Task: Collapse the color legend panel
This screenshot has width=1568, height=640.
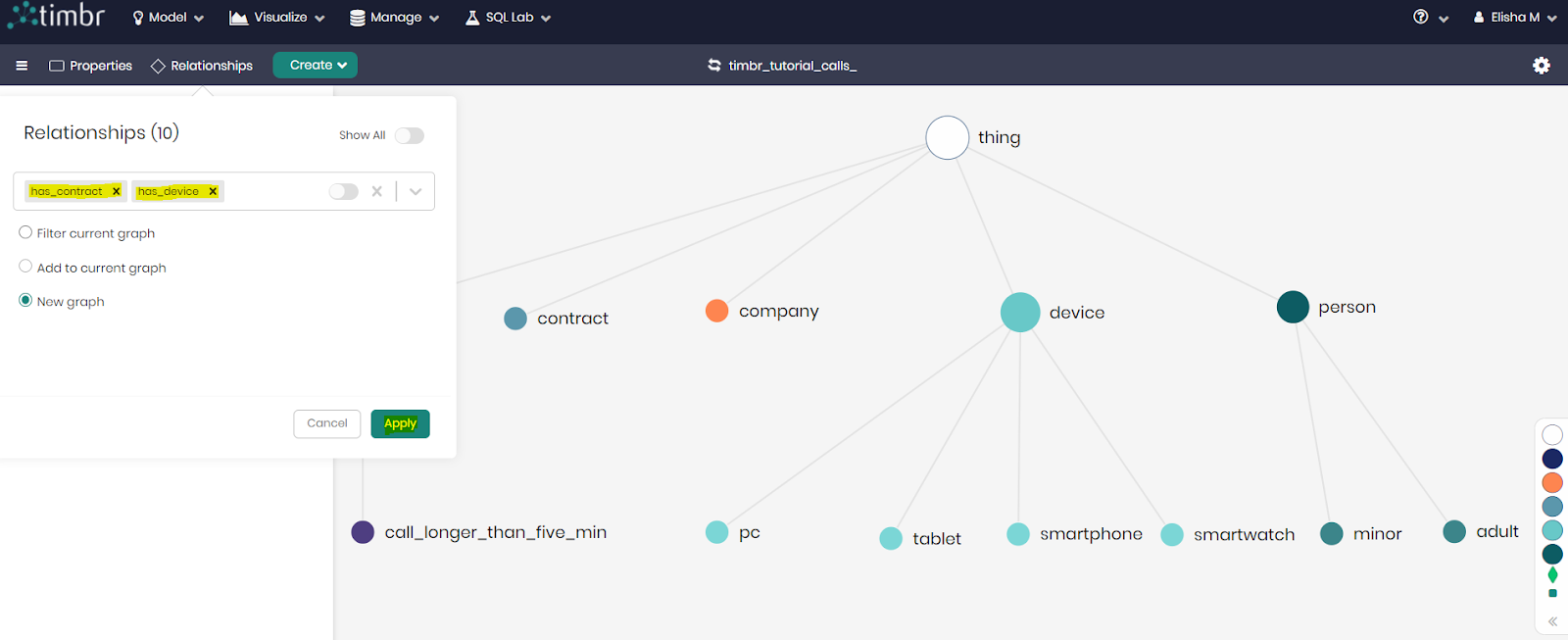Action: pyautogui.click(x=1552, y=621)
